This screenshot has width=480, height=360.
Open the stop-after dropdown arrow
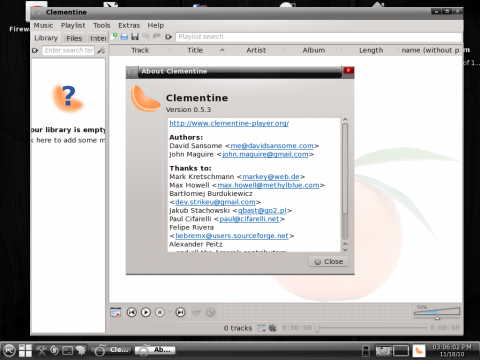point(169,312)
